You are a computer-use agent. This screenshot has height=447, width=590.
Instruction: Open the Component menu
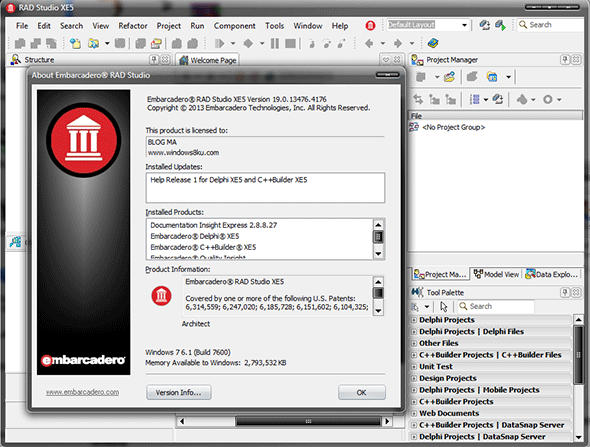click(234, 26)
